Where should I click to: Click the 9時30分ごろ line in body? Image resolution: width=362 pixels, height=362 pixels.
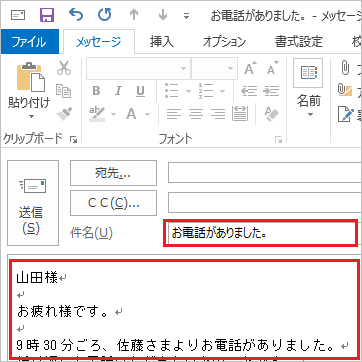175,346
